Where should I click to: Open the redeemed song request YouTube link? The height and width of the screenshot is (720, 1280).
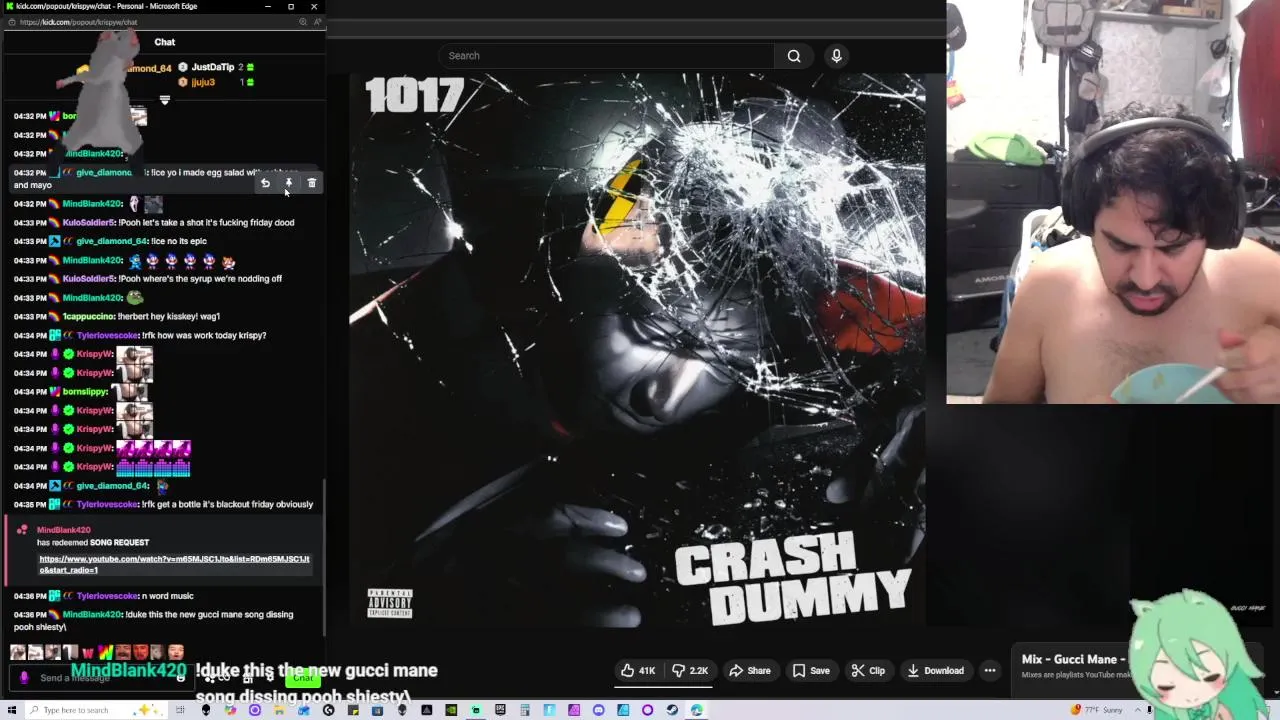[x=174, y=564]
